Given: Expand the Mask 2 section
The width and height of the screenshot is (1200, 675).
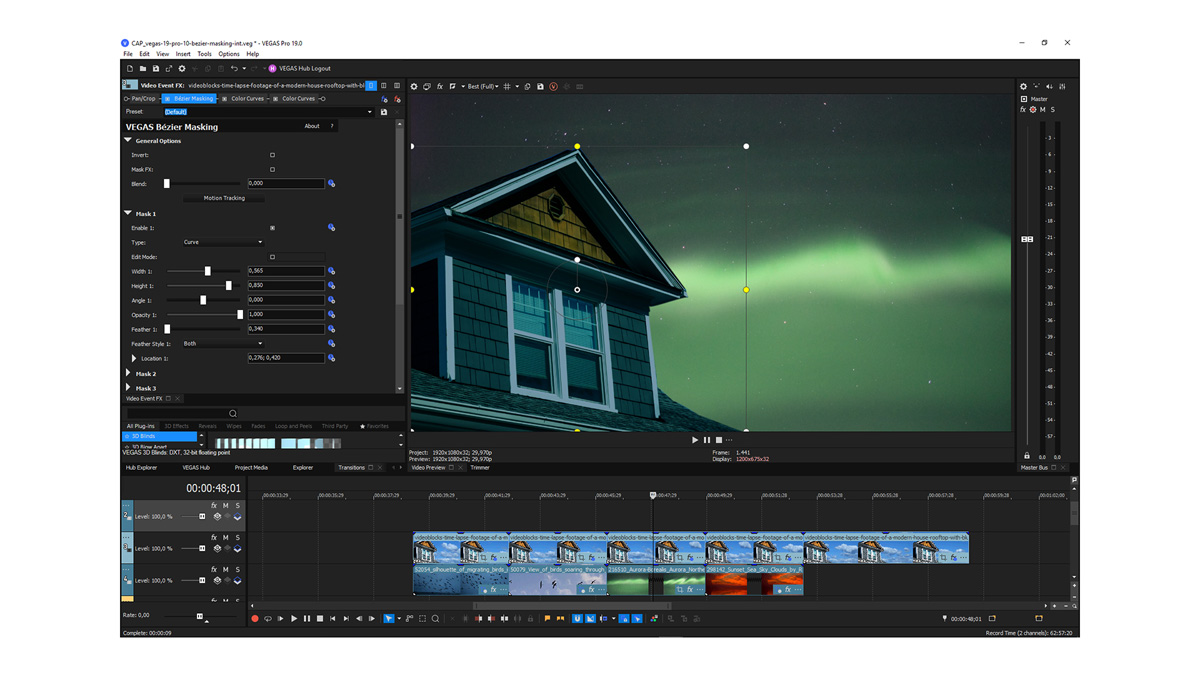Looking at the screenshot, I should [128, 374].
